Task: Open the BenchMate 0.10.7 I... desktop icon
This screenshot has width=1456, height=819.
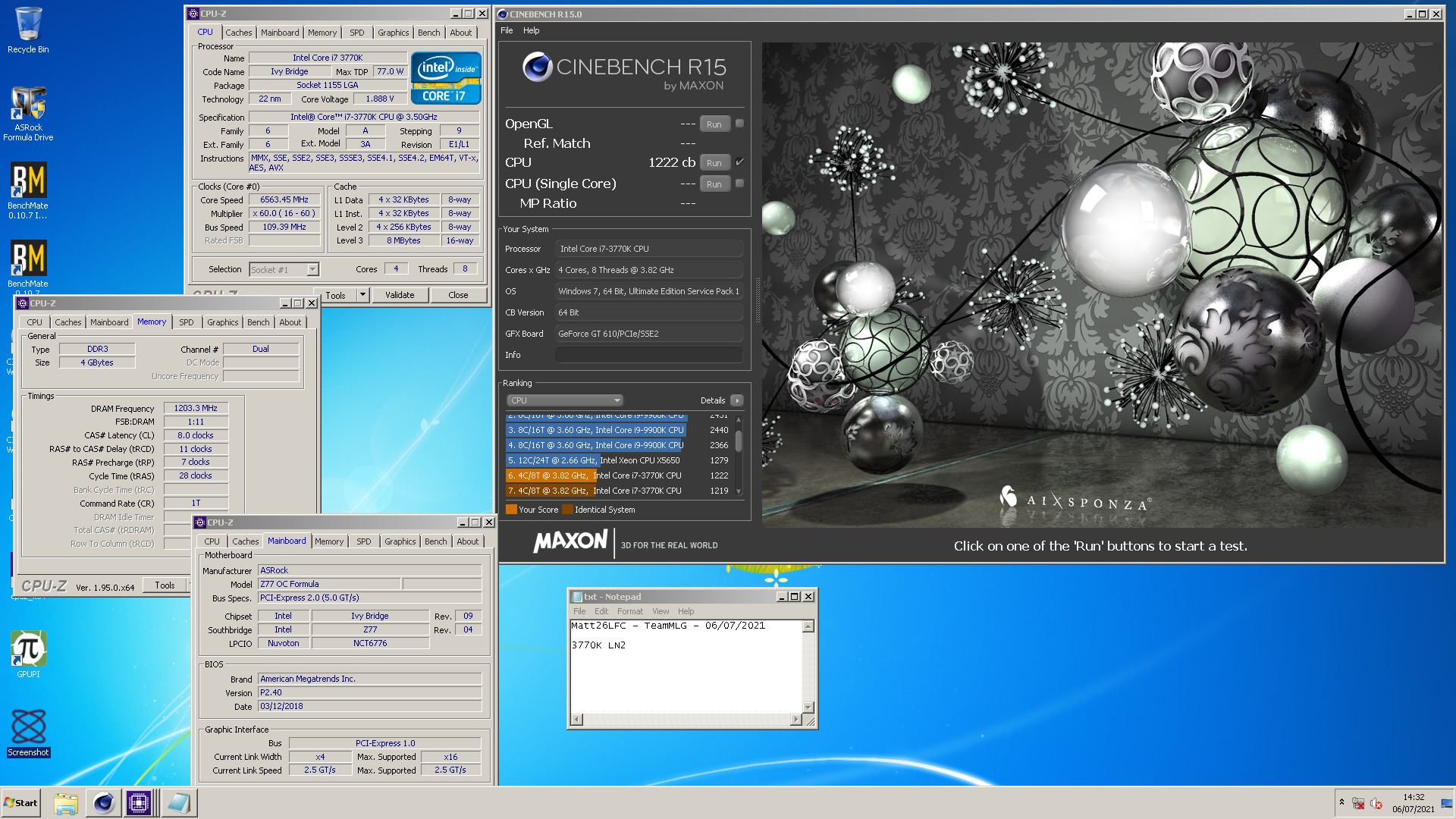Action: 28,190
